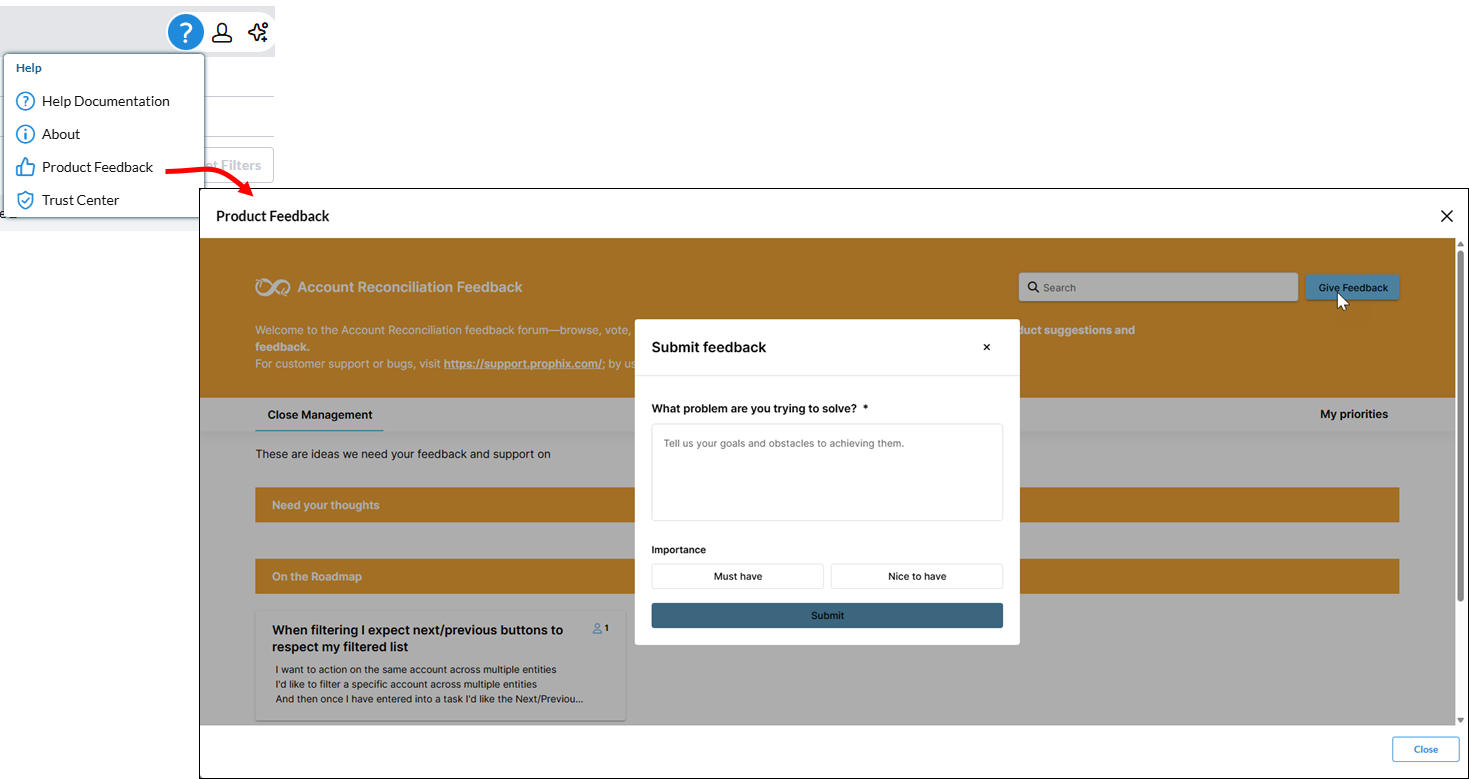The height and width of the screenshot is (779, 1469).
Task: Click the thumbs-up Product Feedback icon
Action: (26, 167)
